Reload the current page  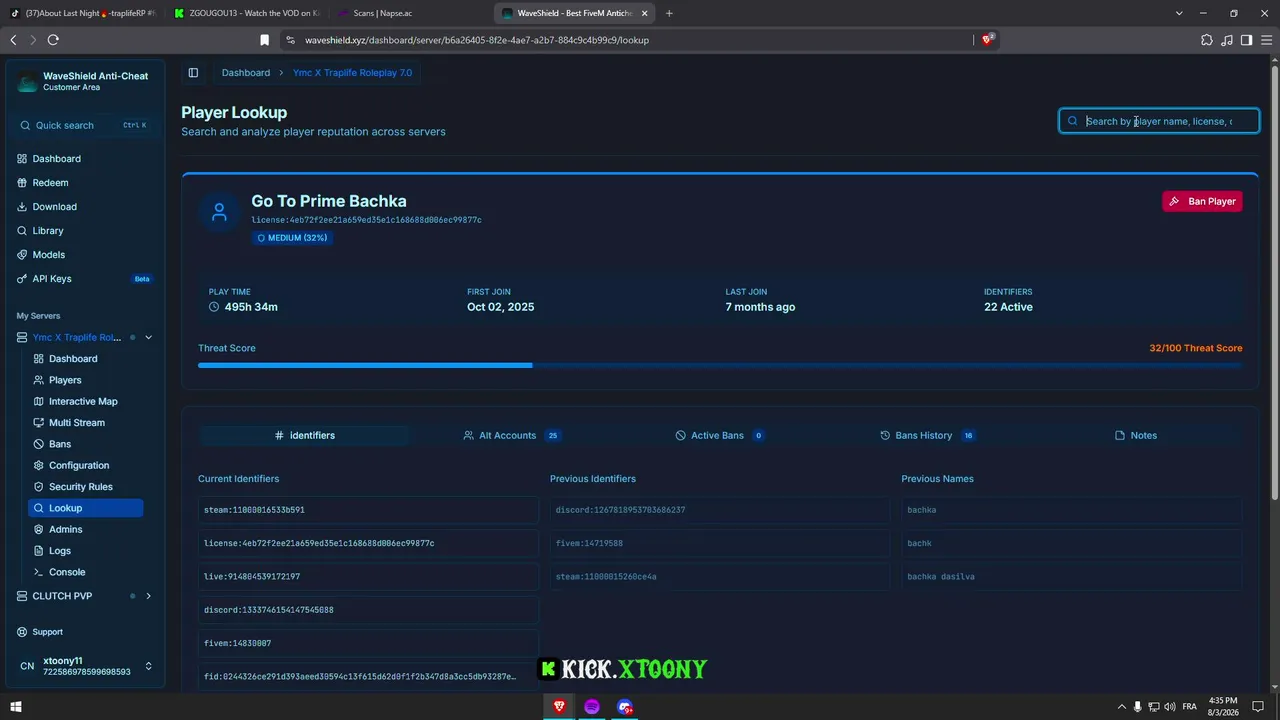click(53, 40)
